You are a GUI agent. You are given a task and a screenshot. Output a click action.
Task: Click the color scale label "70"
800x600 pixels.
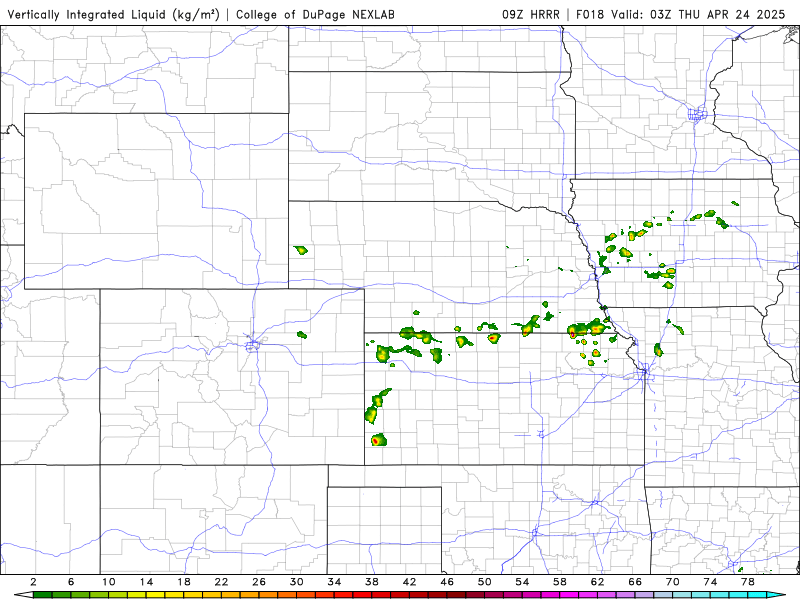[x=672, y=582]
